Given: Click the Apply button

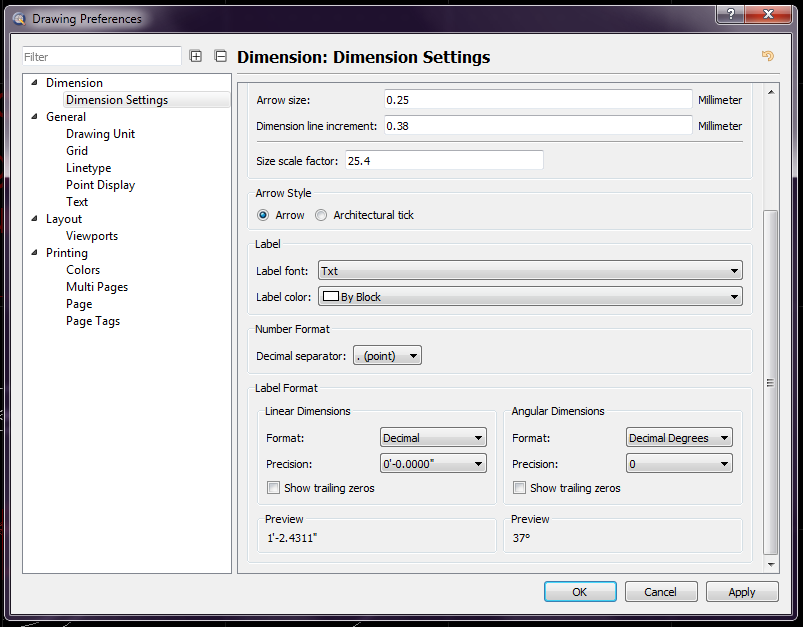Looking at the screenshot, I should point(742,592).
